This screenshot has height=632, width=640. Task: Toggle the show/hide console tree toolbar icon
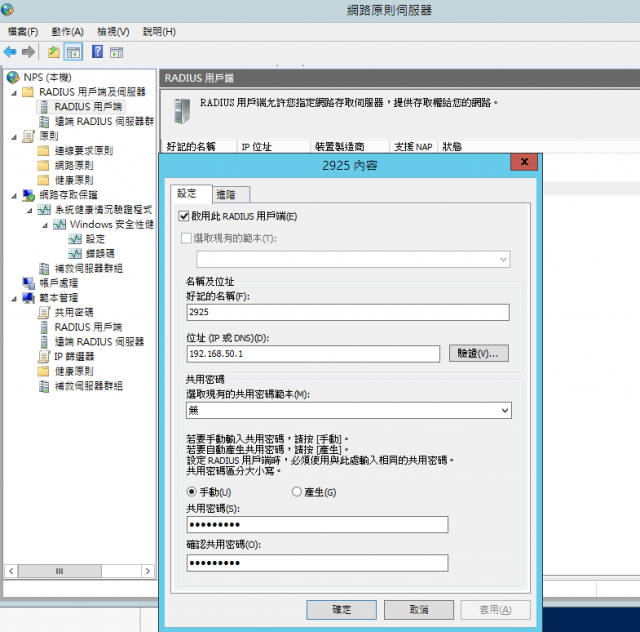click(x=73, y=52)
